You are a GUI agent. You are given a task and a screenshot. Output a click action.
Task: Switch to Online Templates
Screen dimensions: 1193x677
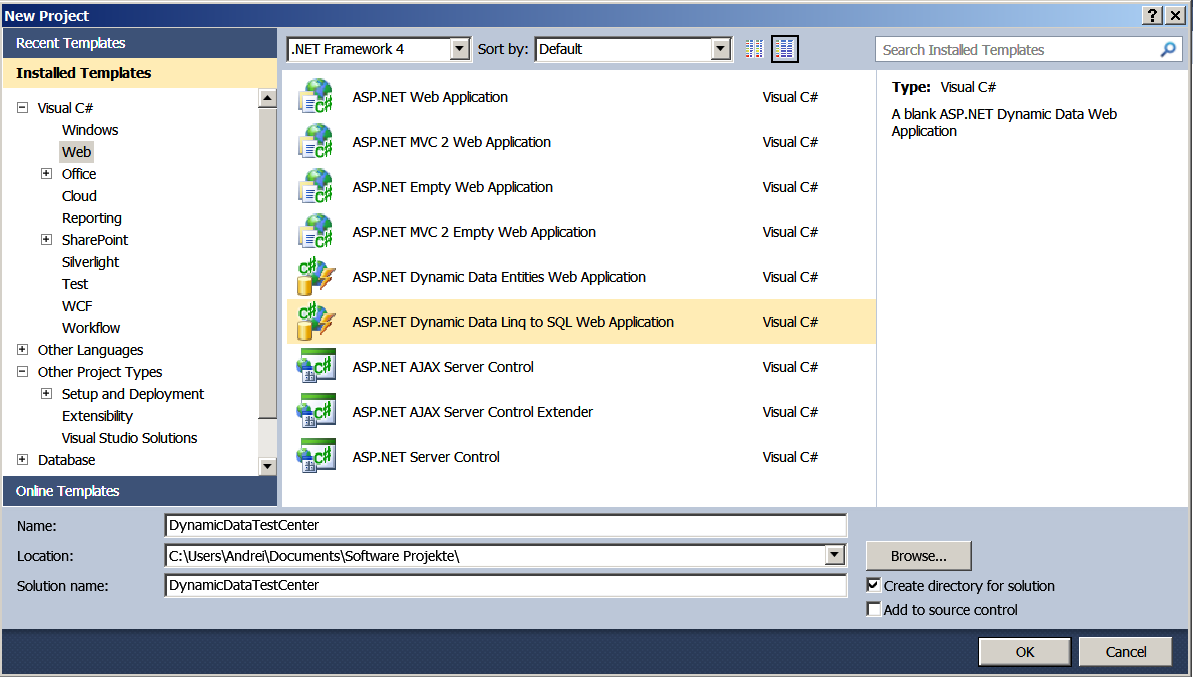(68, 491)
